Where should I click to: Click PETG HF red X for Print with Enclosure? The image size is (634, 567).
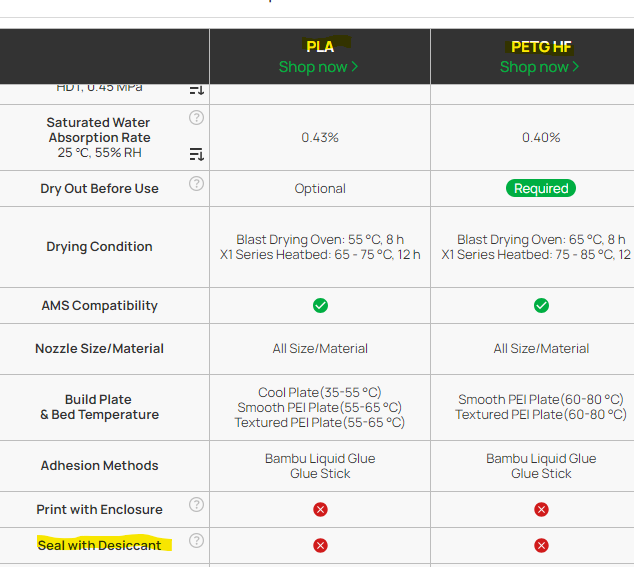click(x=541, y=509)
